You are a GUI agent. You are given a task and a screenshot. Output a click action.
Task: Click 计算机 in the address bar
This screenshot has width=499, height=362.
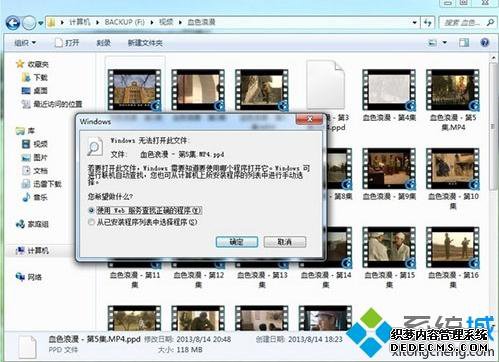(x=80, y=22)
